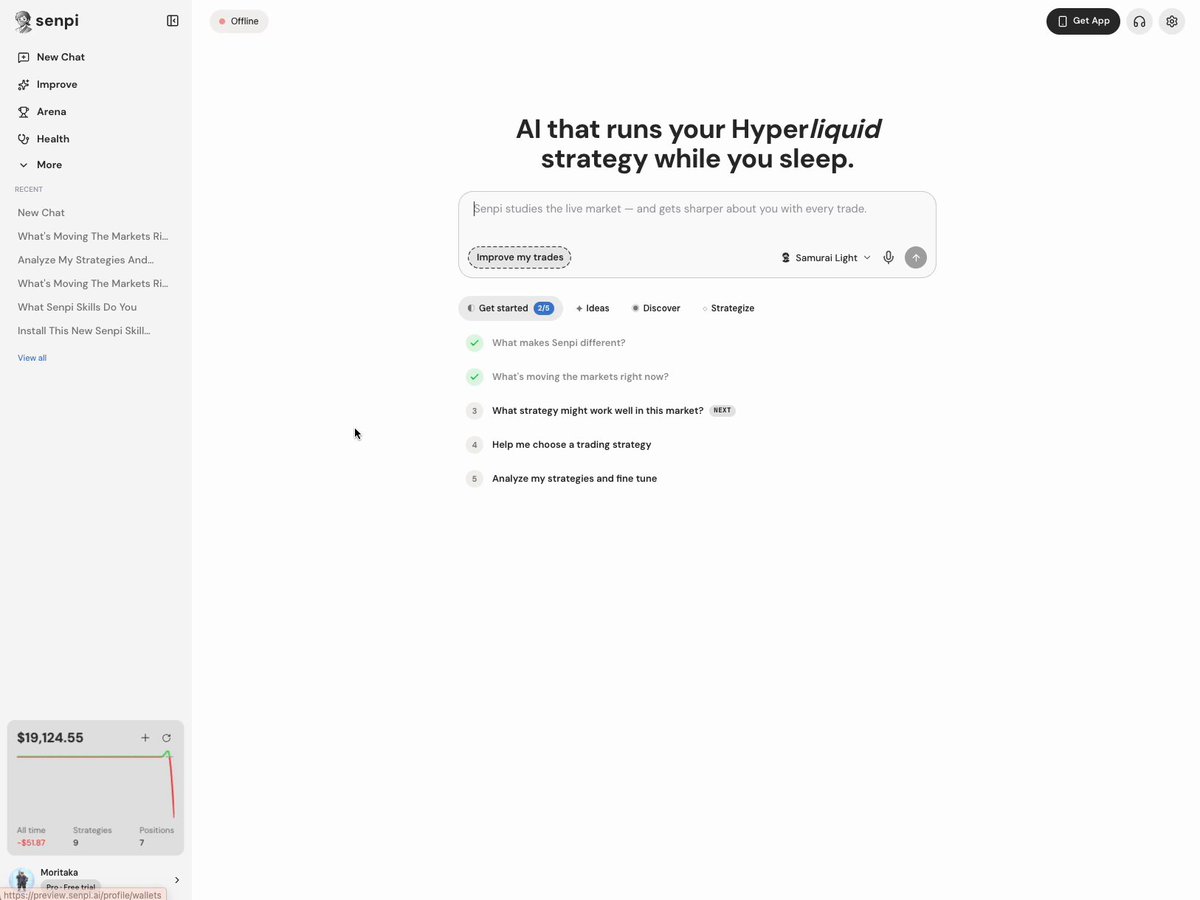Collapse the sidebar panel icon
Viewport: 1200px width, 900px height.
click(172, 21)
